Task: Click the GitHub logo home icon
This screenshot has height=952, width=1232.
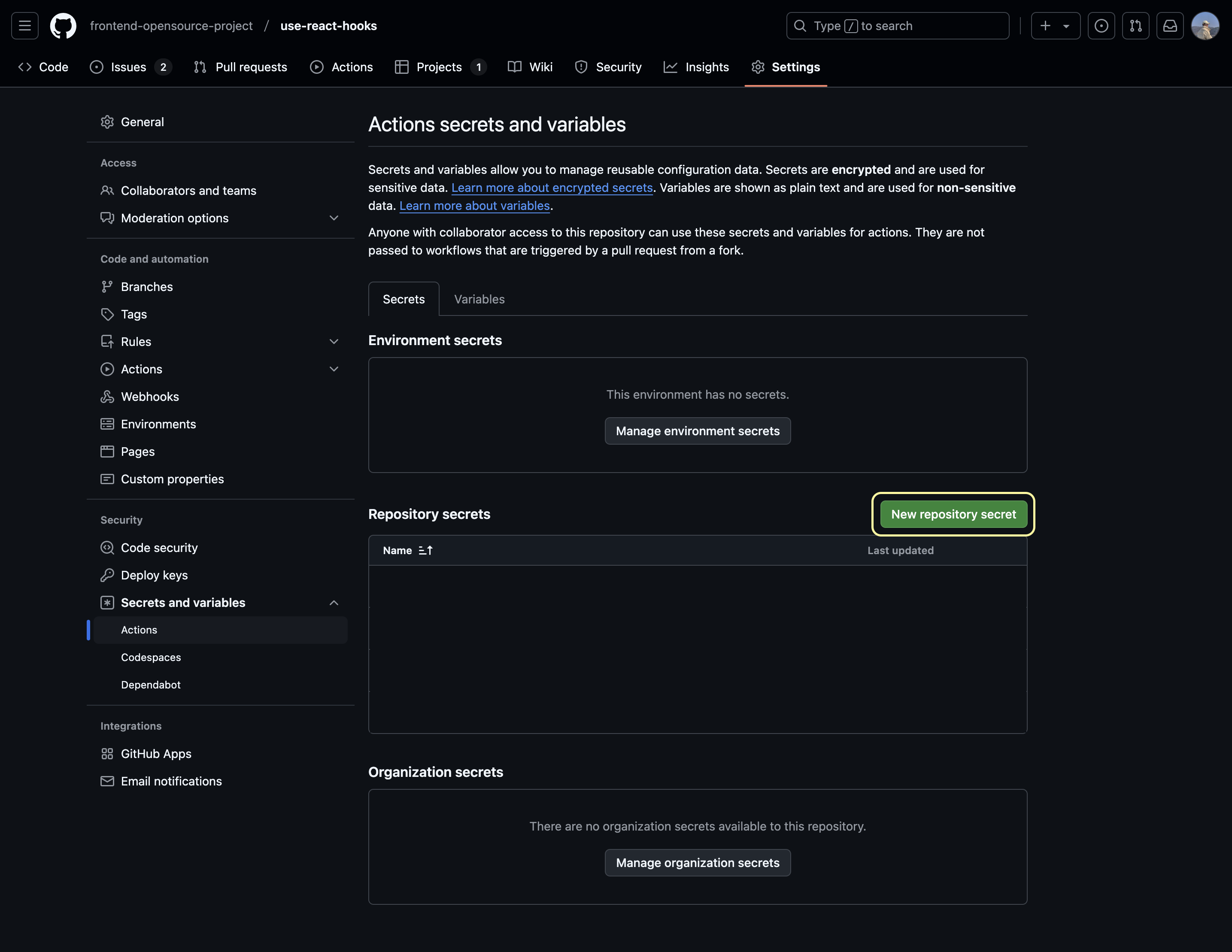Action: 63,26
